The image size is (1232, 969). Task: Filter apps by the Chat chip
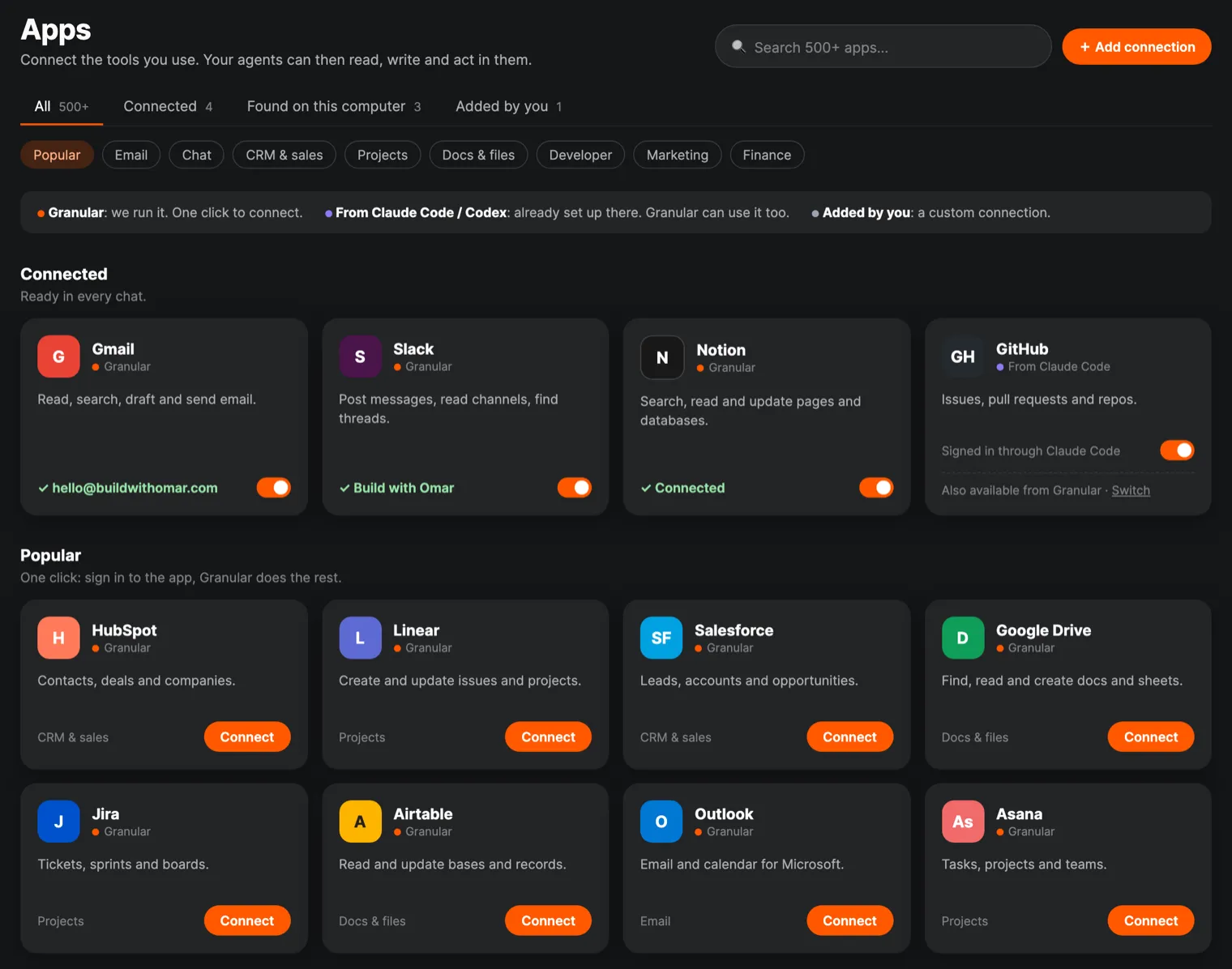click(x=197, y=155)
